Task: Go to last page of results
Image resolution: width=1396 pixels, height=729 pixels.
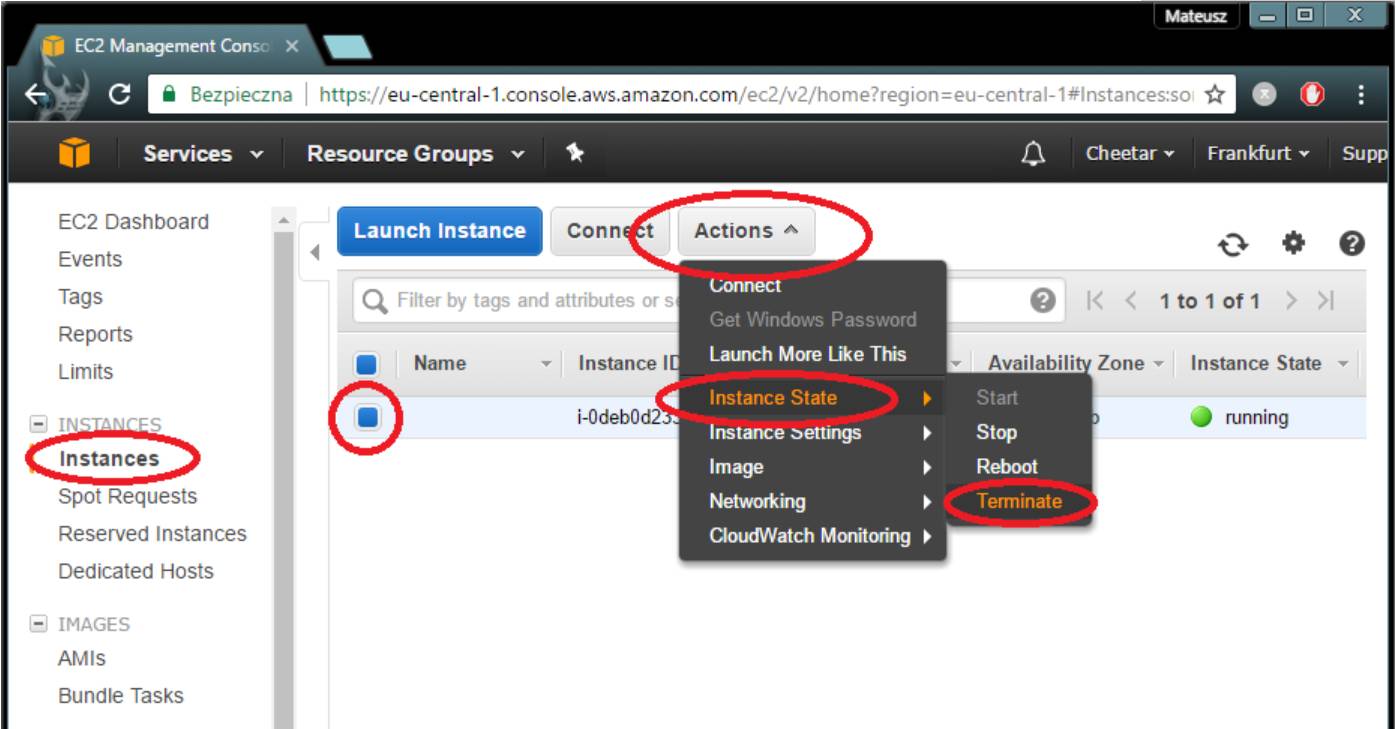Action: coord(1326,301)
